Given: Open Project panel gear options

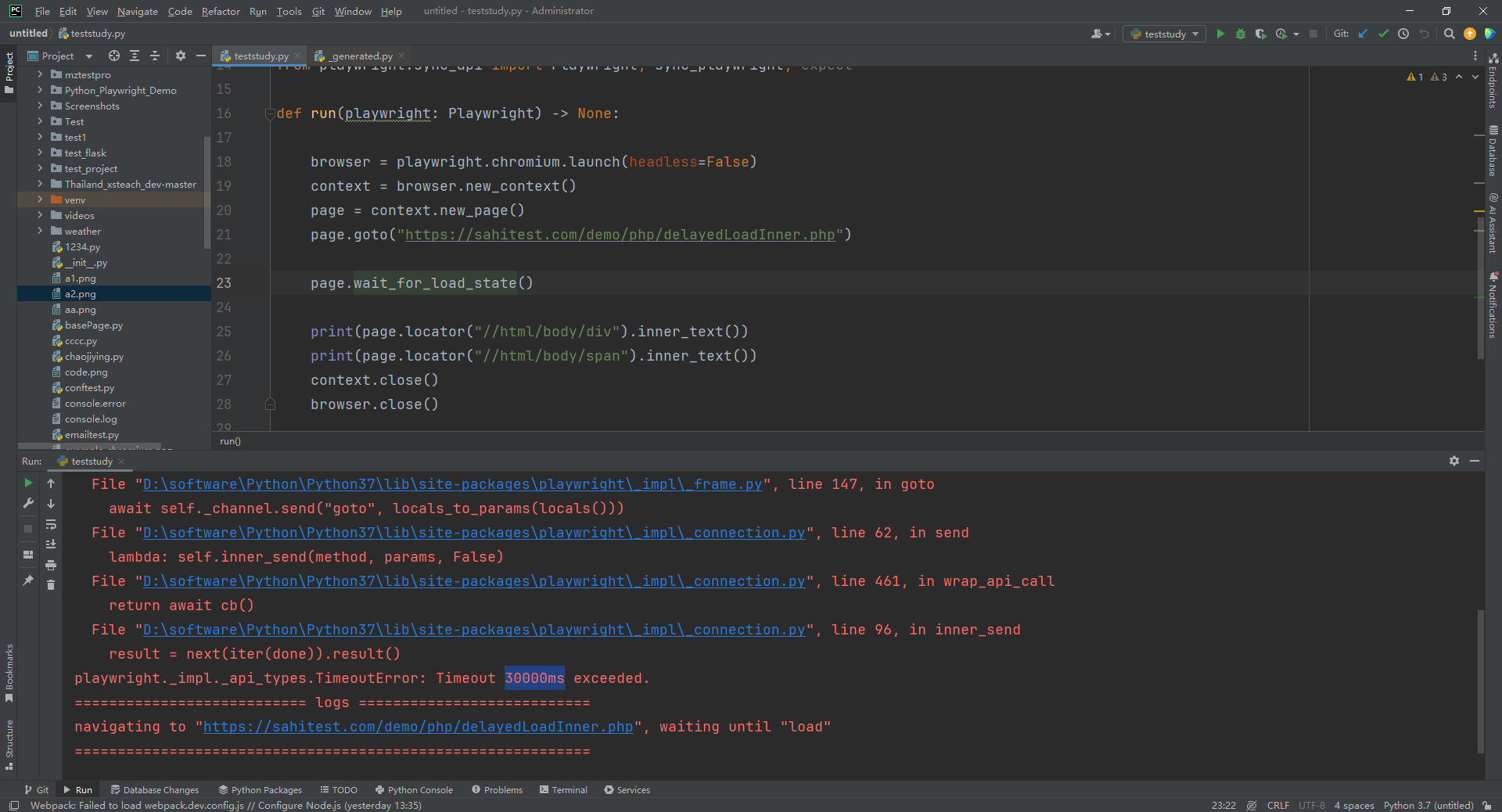Looking at the screenshot, I should coord(181,56).
